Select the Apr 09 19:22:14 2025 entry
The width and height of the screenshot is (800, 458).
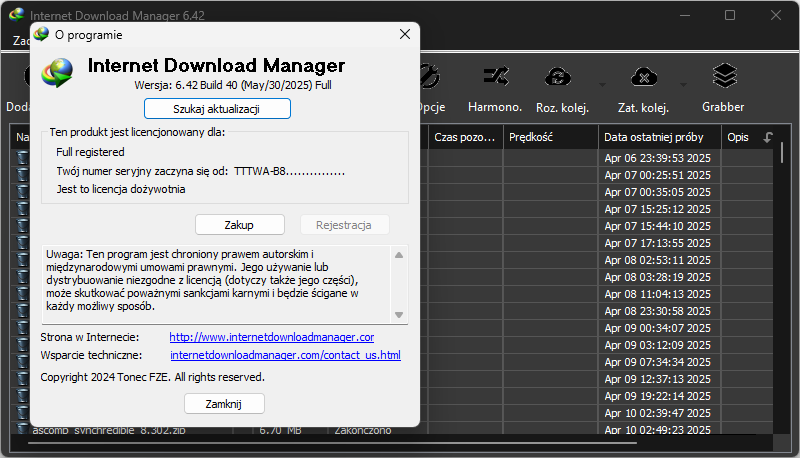(x=658, y=396)
